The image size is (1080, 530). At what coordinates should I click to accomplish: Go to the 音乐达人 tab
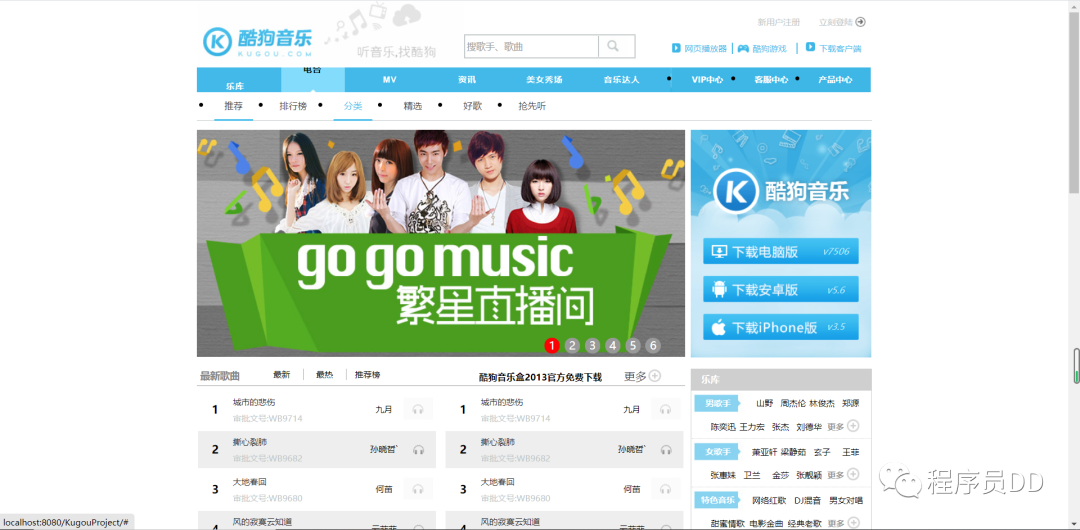point(621,79)
